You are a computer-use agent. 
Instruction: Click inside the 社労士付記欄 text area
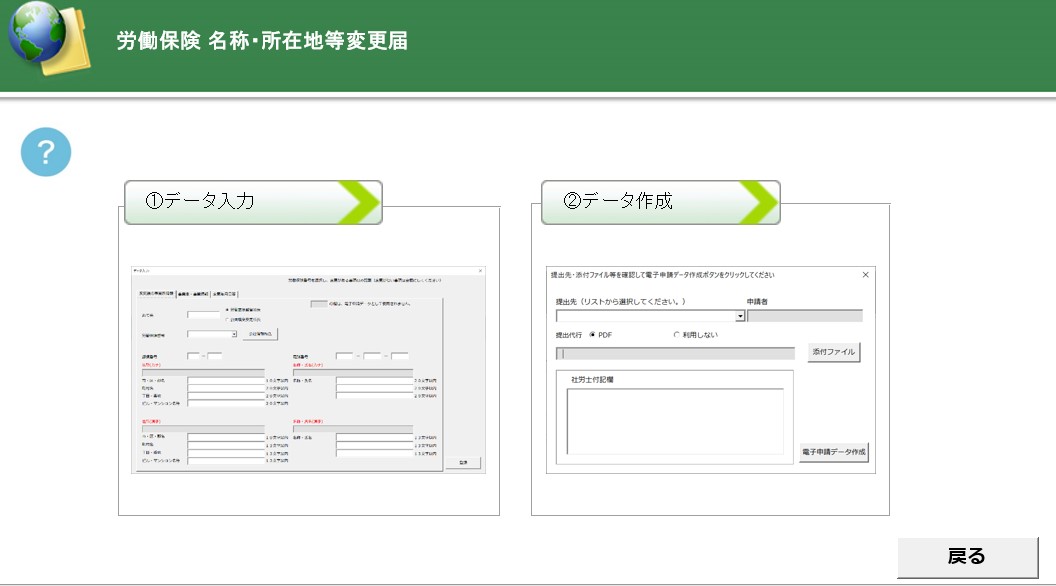675,422
